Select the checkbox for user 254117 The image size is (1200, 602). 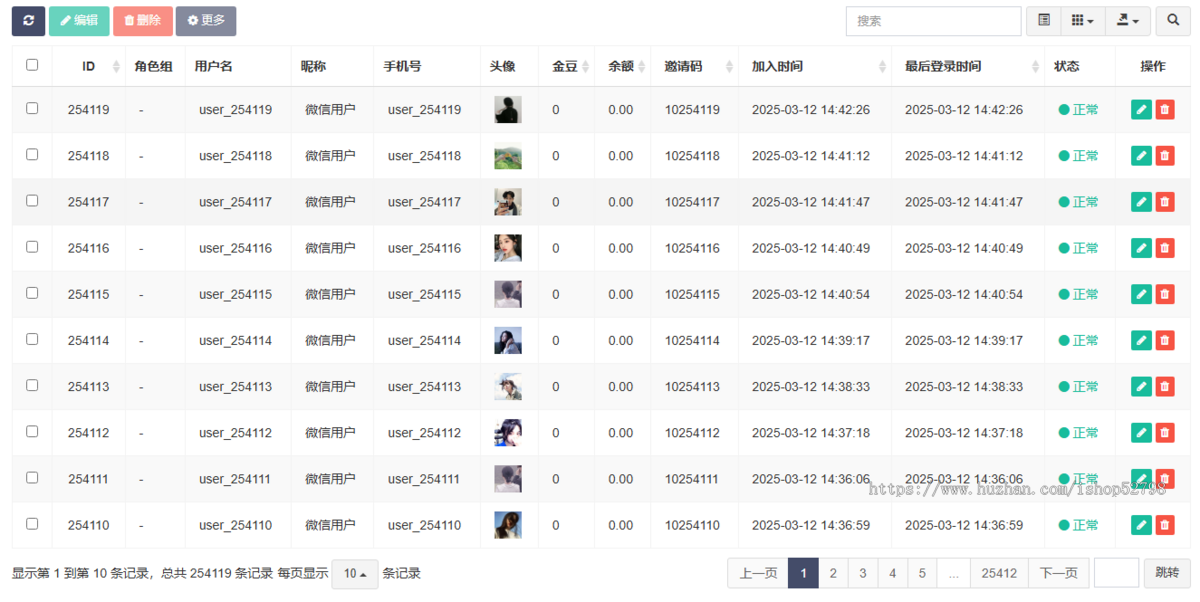32,200
